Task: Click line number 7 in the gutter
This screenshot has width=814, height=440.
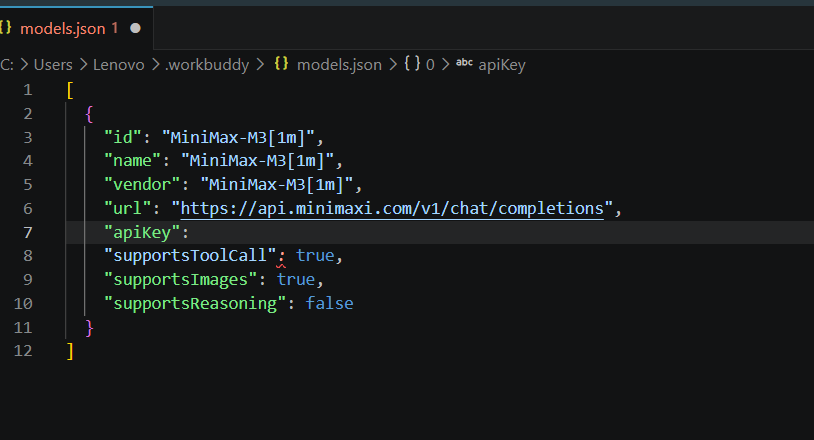Action: click(28, 232)
